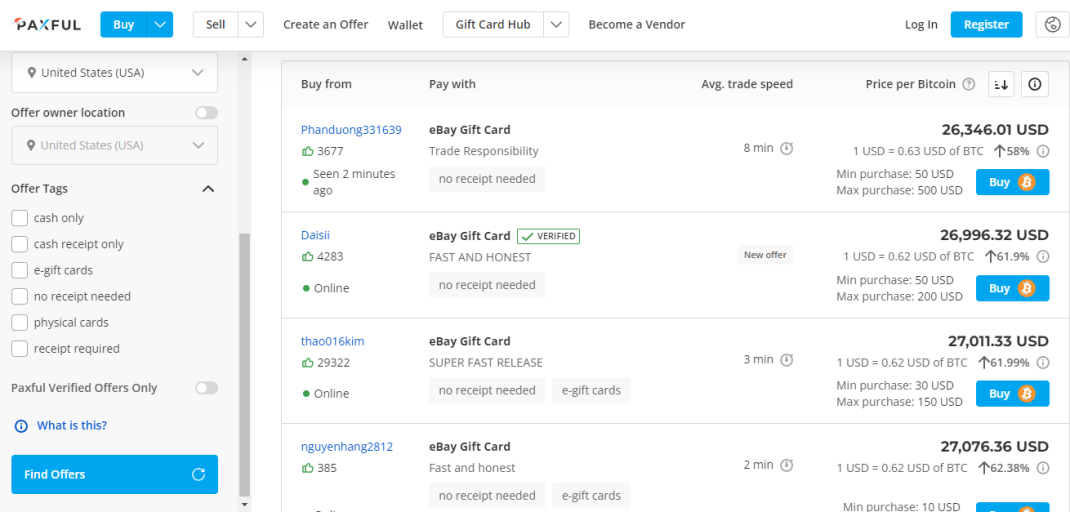The width and height of the screenshot is (1070, 512).
Task: Open Daisii's profile
Action: tap(315, 235)
